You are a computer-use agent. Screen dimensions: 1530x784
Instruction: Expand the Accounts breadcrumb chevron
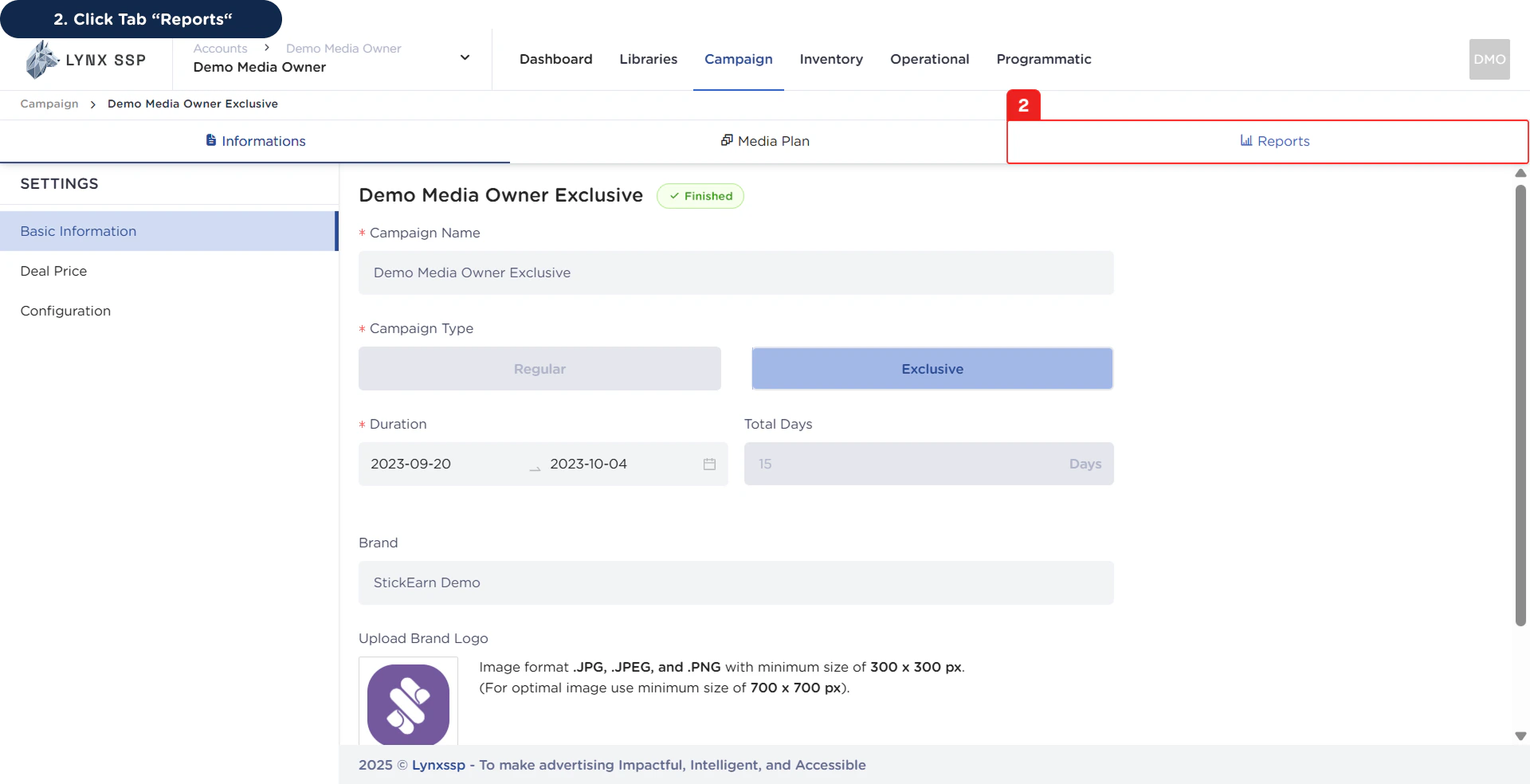tap(265, 48)
